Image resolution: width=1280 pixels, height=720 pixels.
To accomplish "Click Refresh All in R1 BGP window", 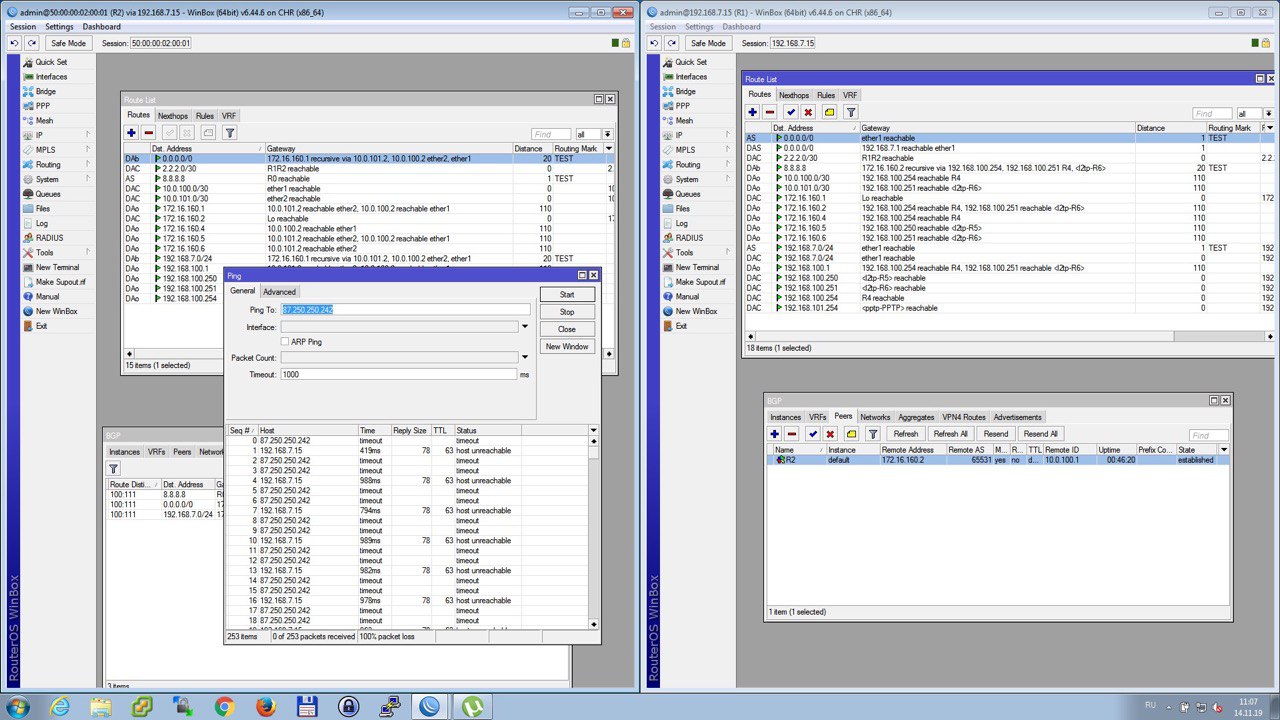I will pyautogui.click(x=950, y=434).
